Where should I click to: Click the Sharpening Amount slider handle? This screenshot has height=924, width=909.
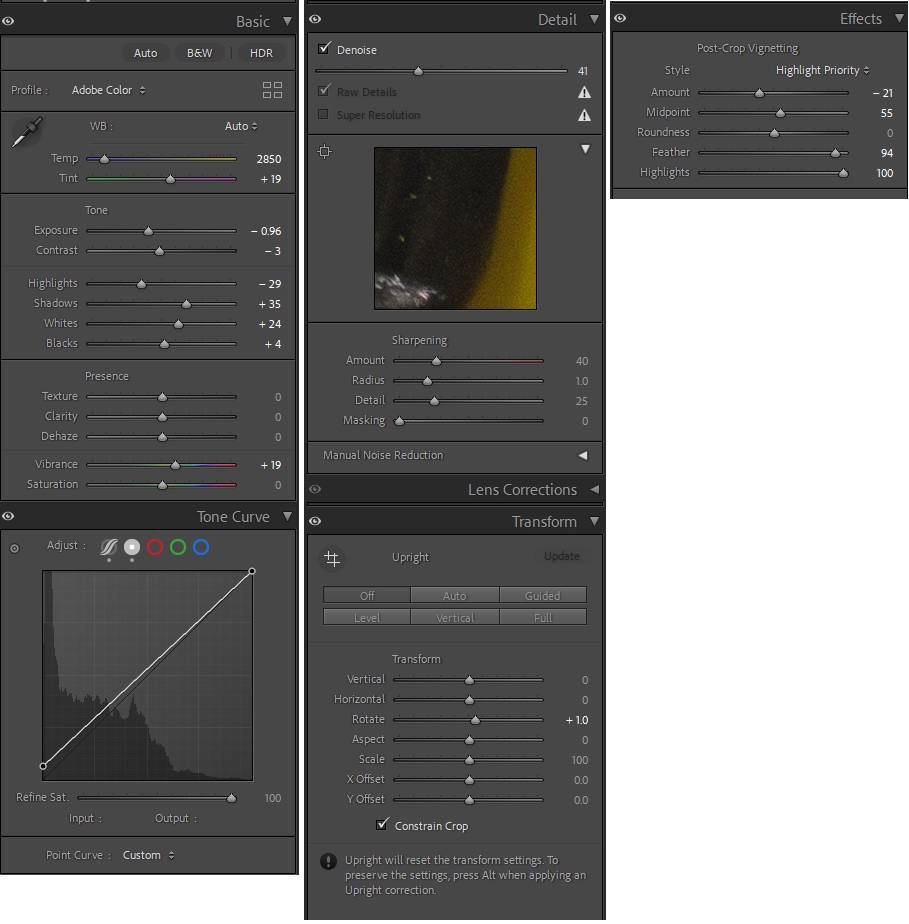pyautogui.click(x=437, y=361)
